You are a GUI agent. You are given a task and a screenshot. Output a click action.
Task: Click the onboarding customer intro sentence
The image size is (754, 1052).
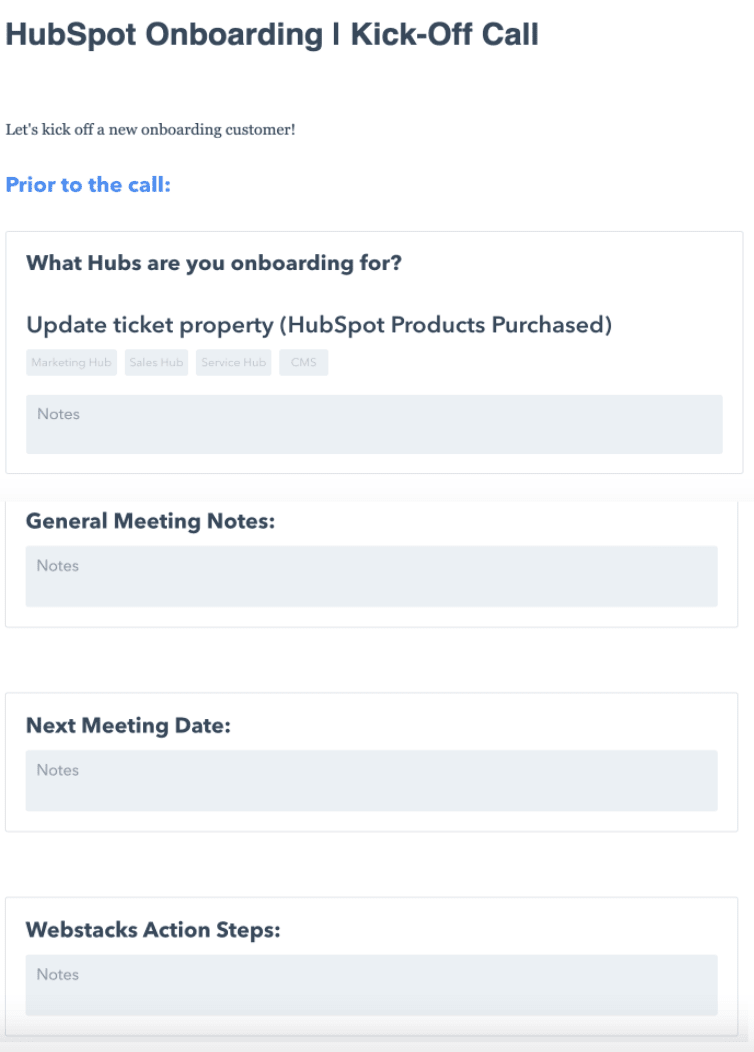[x=148, y=128]
